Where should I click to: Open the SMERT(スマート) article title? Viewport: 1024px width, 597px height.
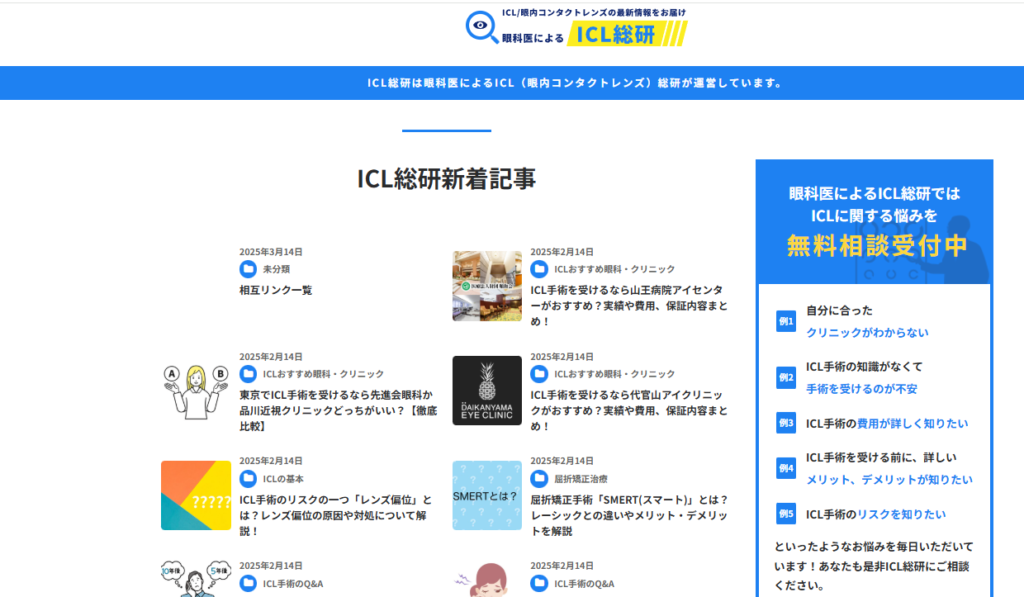point(629,515)
